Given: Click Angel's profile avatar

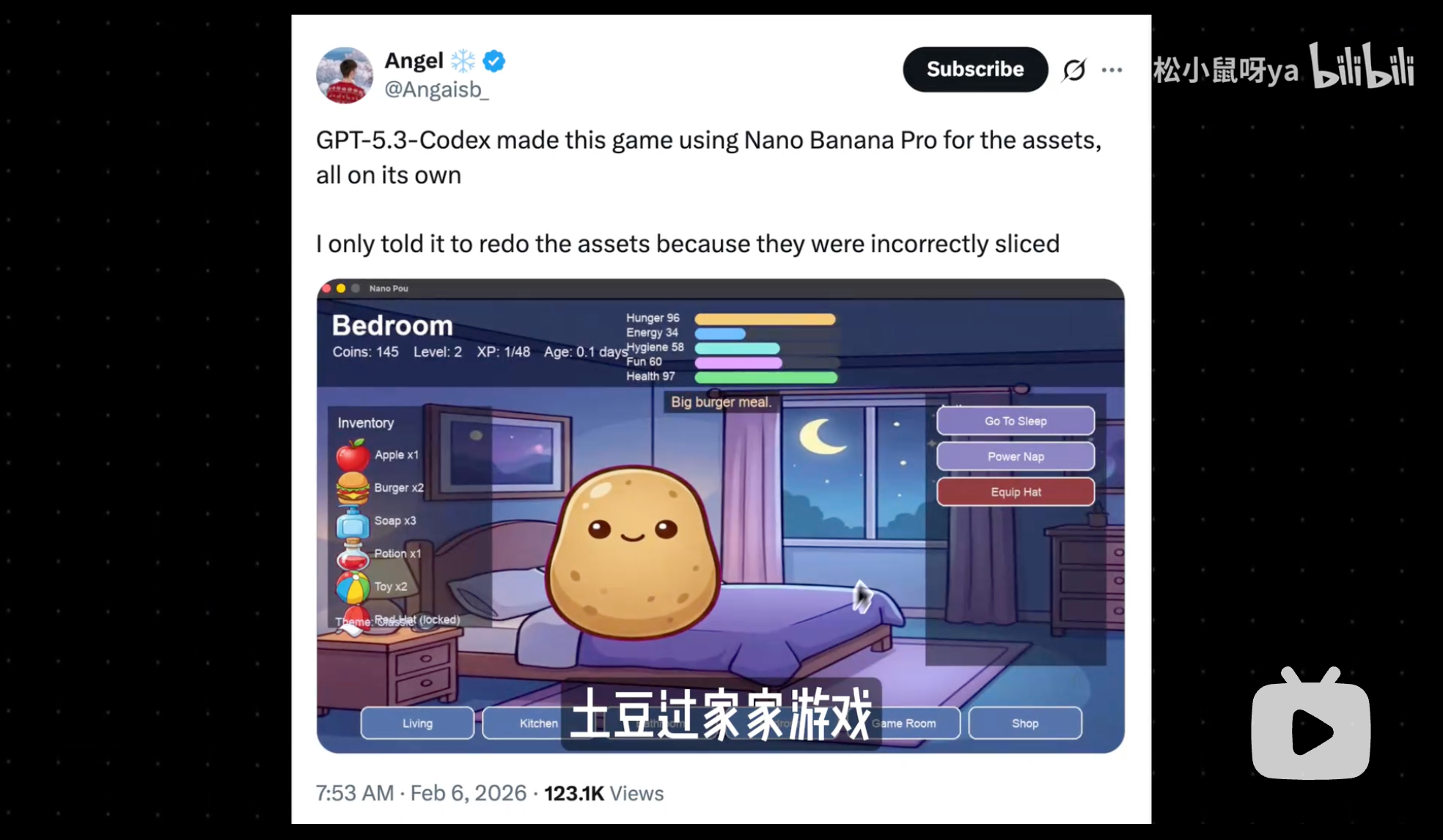Looking at the screenshot, I should click(345, 75).
